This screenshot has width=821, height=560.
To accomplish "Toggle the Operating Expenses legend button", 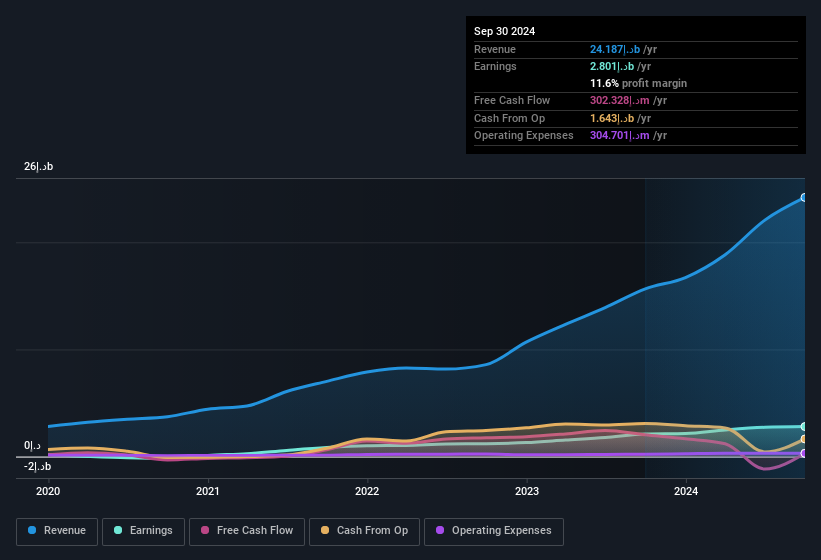I will 494,531.
